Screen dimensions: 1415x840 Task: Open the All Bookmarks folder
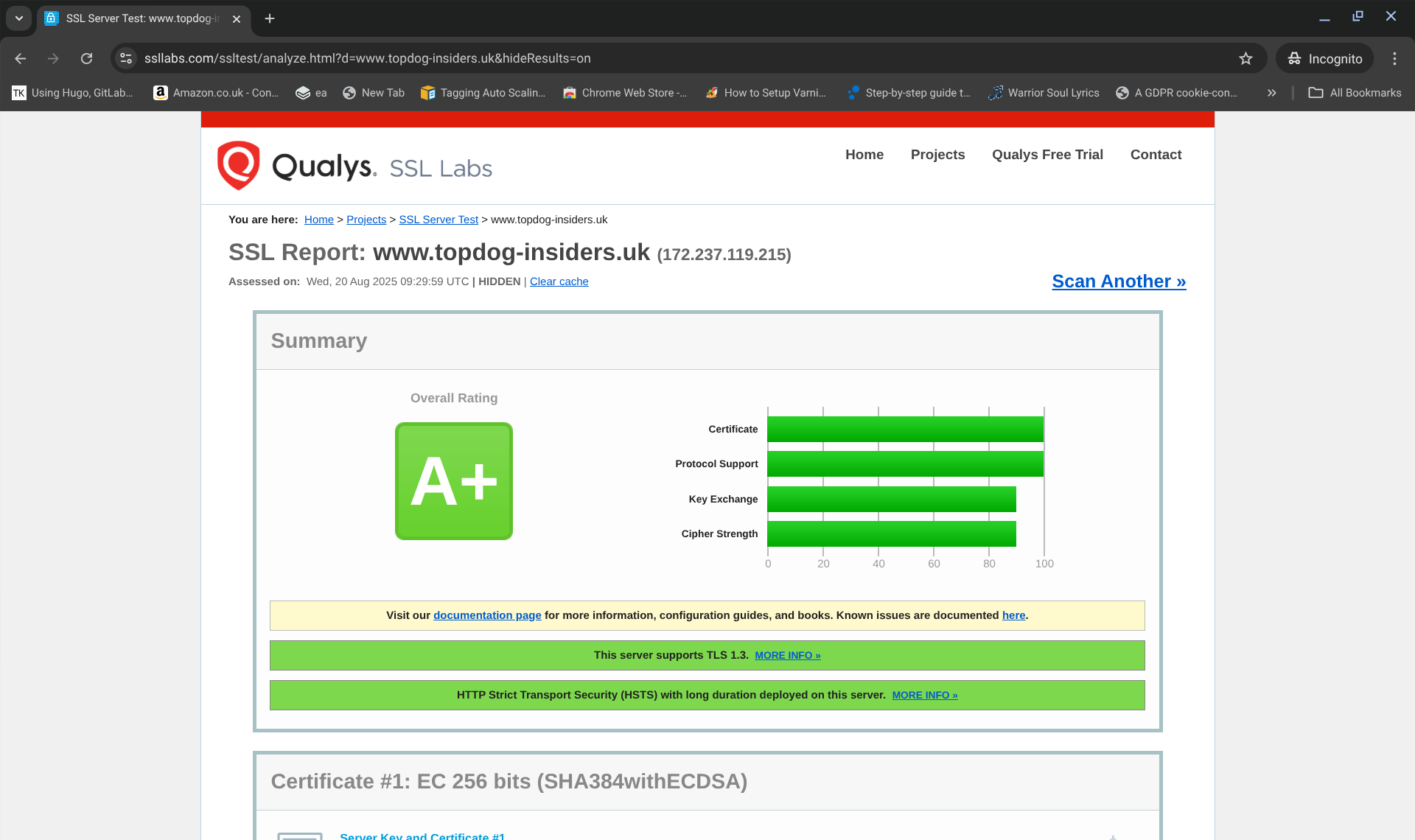(1355, 93)
